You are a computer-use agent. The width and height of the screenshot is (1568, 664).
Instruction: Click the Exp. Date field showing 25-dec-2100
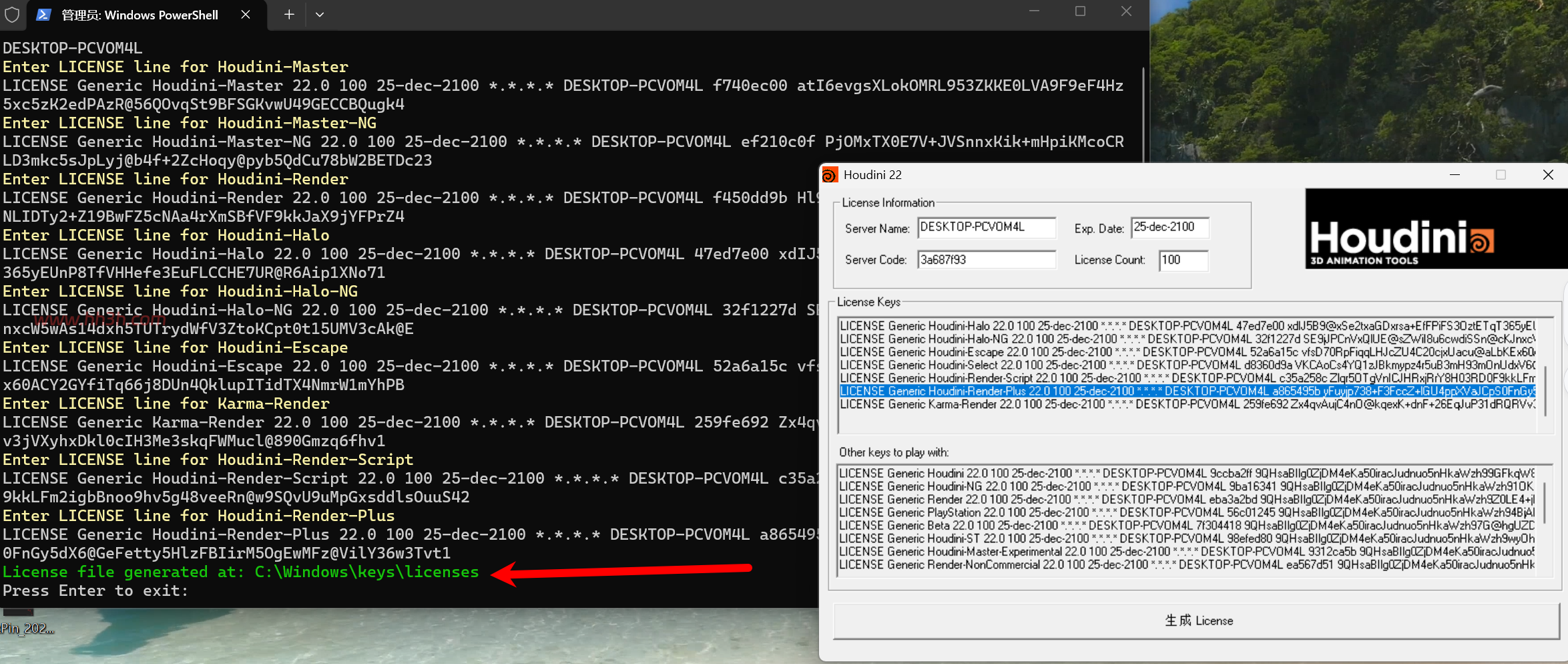[1170, 227]
